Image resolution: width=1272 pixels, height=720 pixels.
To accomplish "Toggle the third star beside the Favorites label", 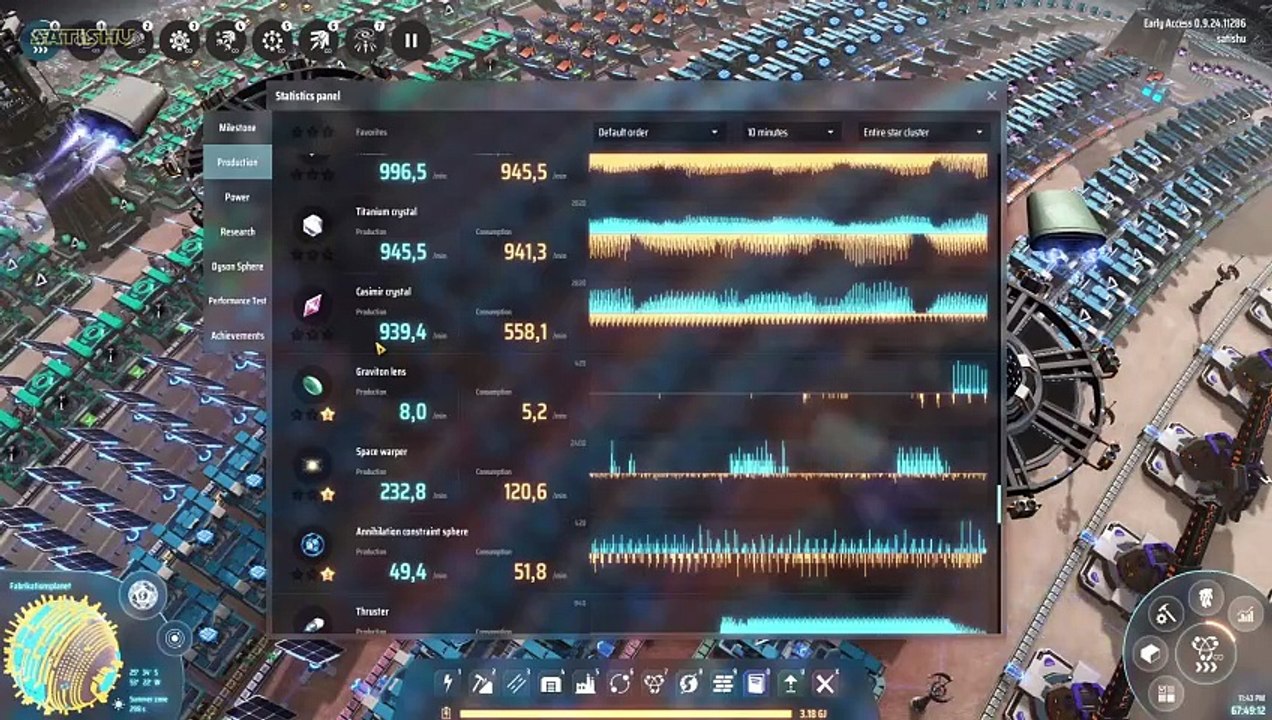I will 327,131.
